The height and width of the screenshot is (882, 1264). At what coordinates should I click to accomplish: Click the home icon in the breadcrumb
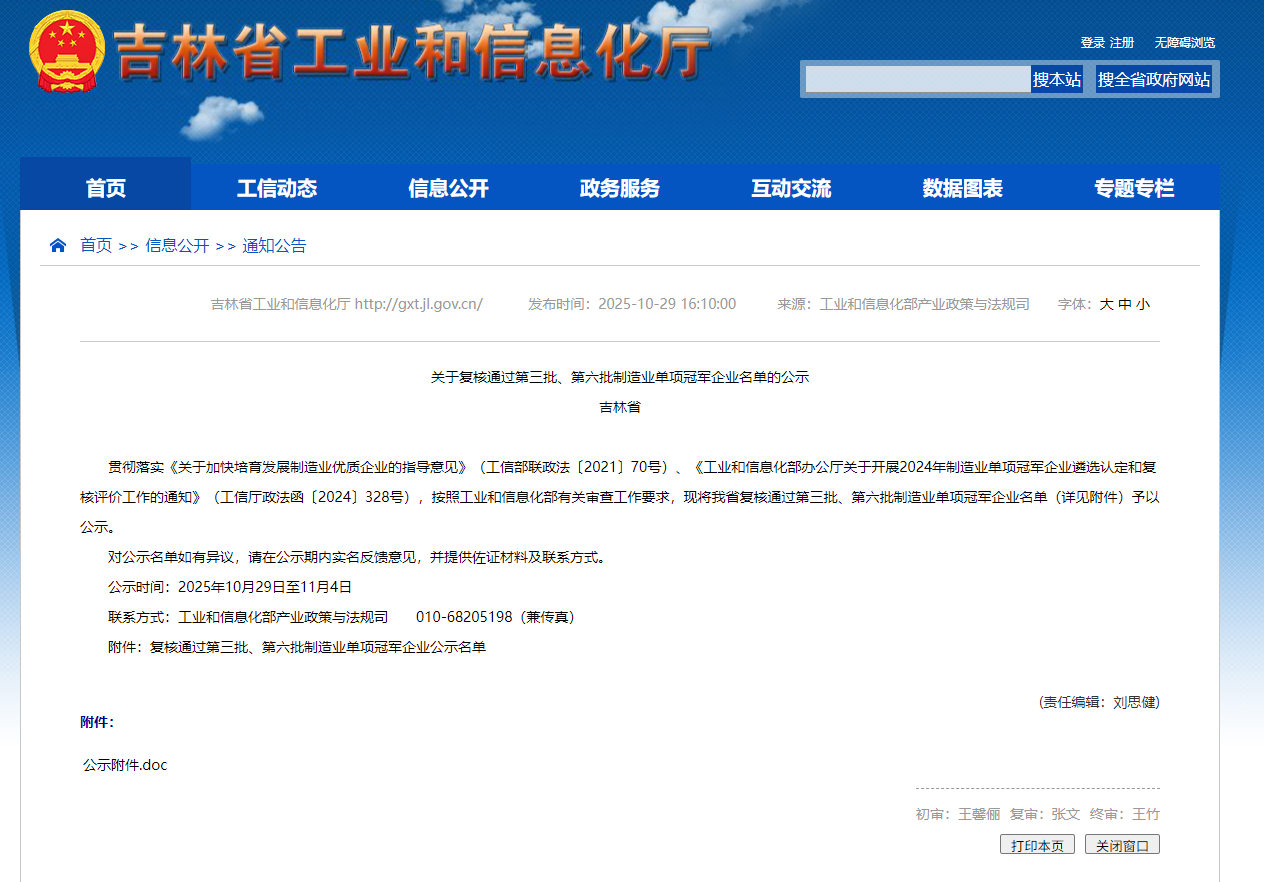point(57,244)
